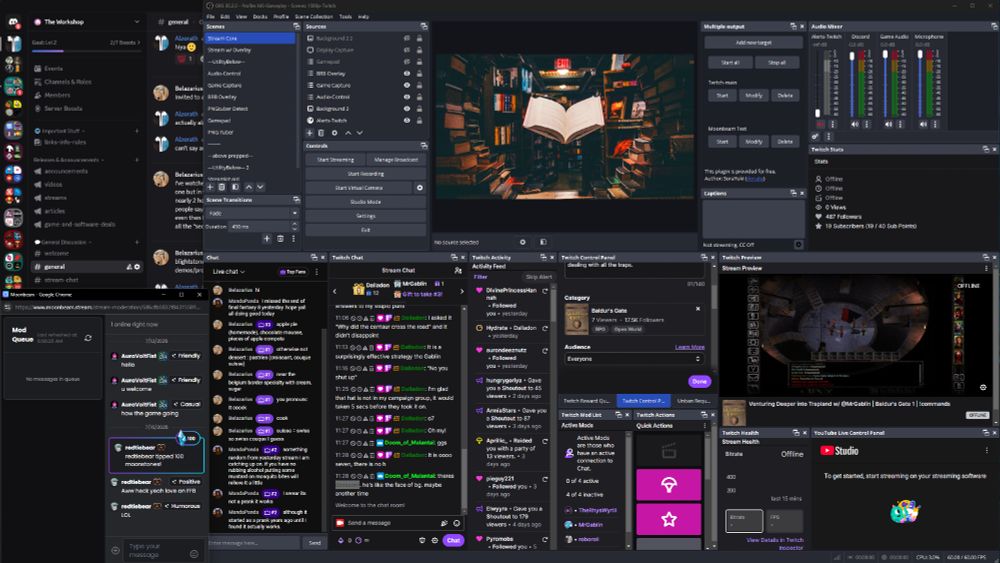This screenshot has height=563, width=1000.
Task: Enable Studio Mode
Action: [x=365, y=201]
